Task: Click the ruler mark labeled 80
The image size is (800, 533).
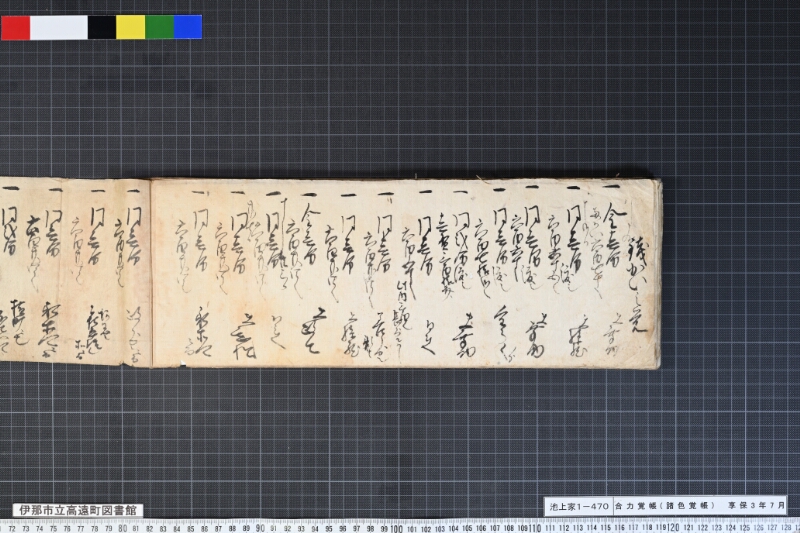Action: point(122,528)
